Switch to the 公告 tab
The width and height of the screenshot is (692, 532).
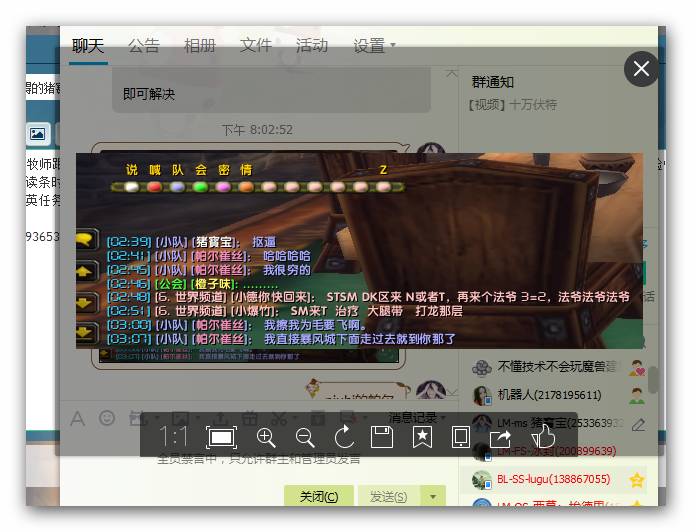pyautogui.click(x=144, y=45)
